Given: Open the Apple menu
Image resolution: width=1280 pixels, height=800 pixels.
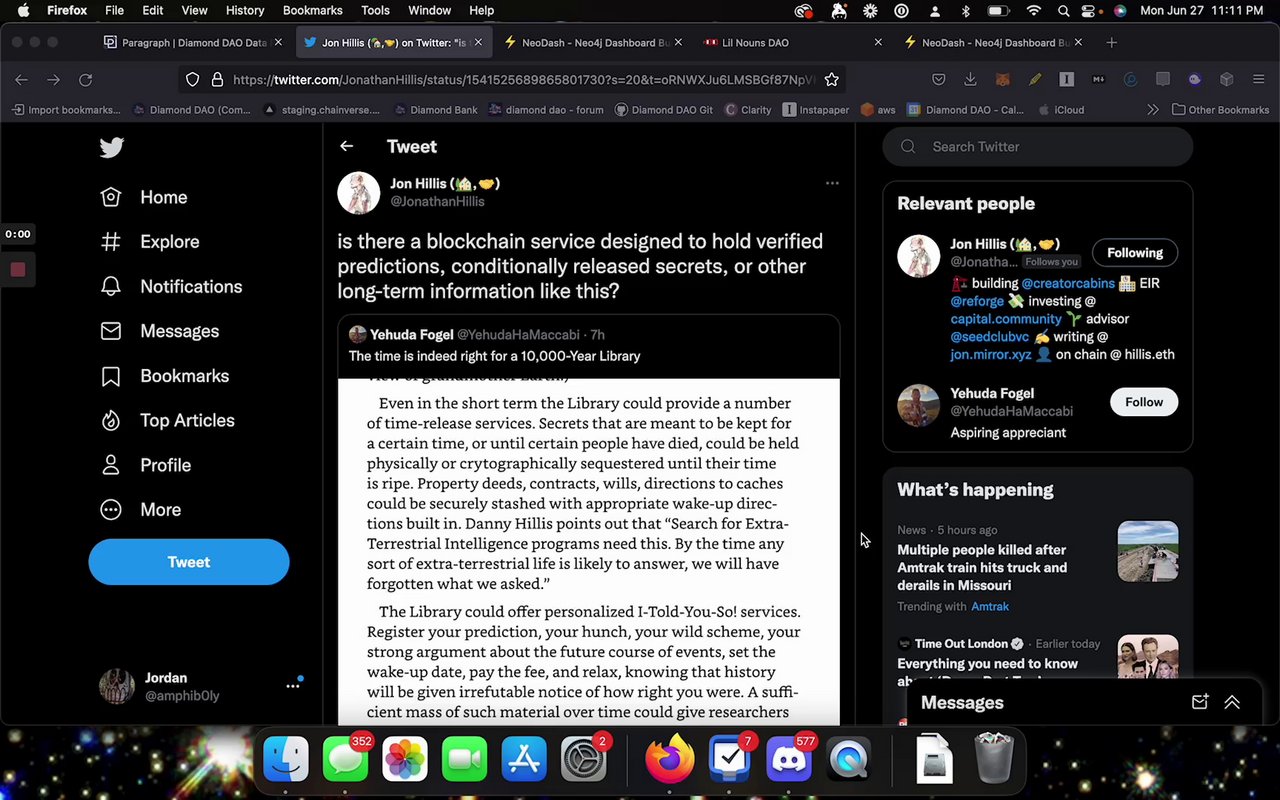Looking at the screenshot, I should click(23, 10).
